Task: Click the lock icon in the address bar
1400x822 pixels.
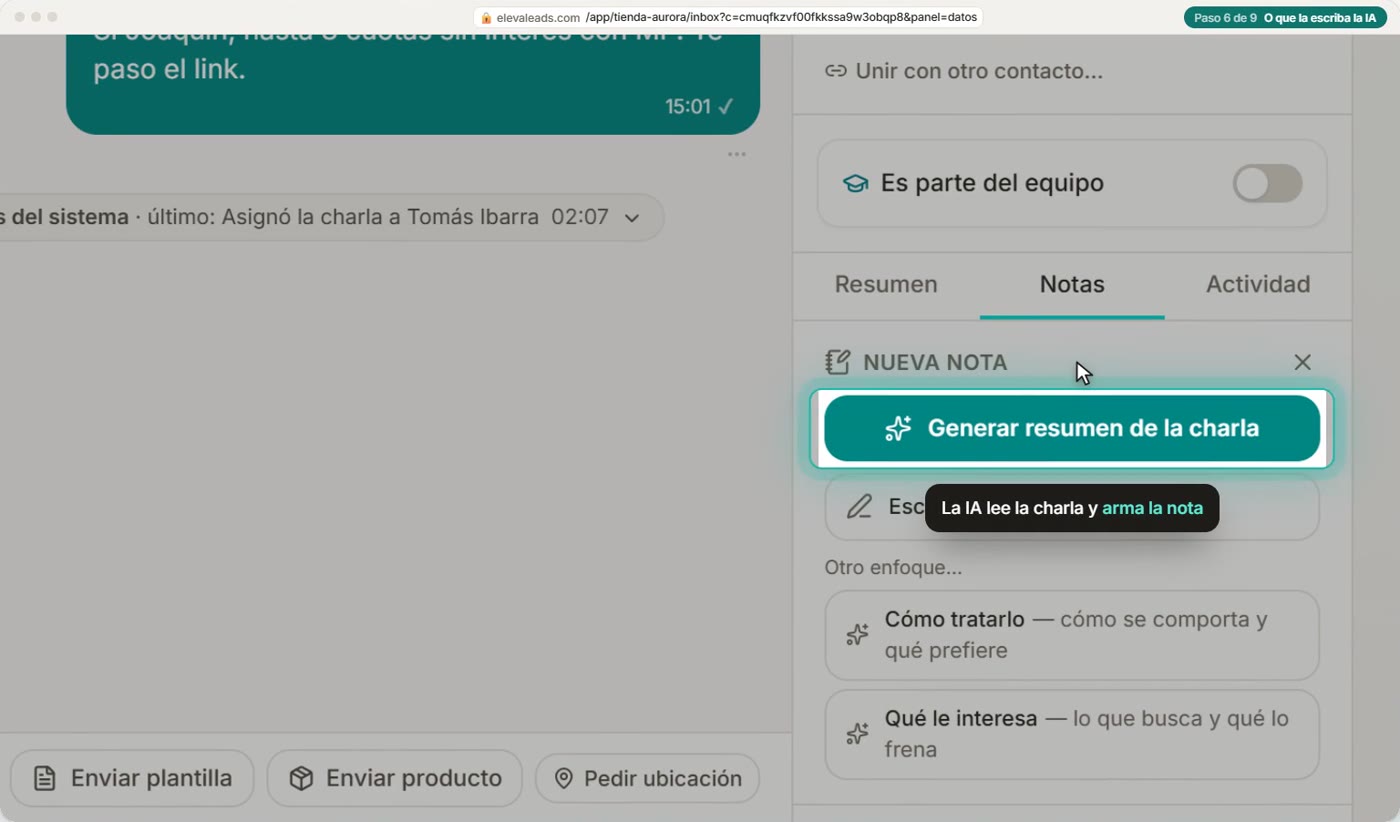Action: (486, 18)
